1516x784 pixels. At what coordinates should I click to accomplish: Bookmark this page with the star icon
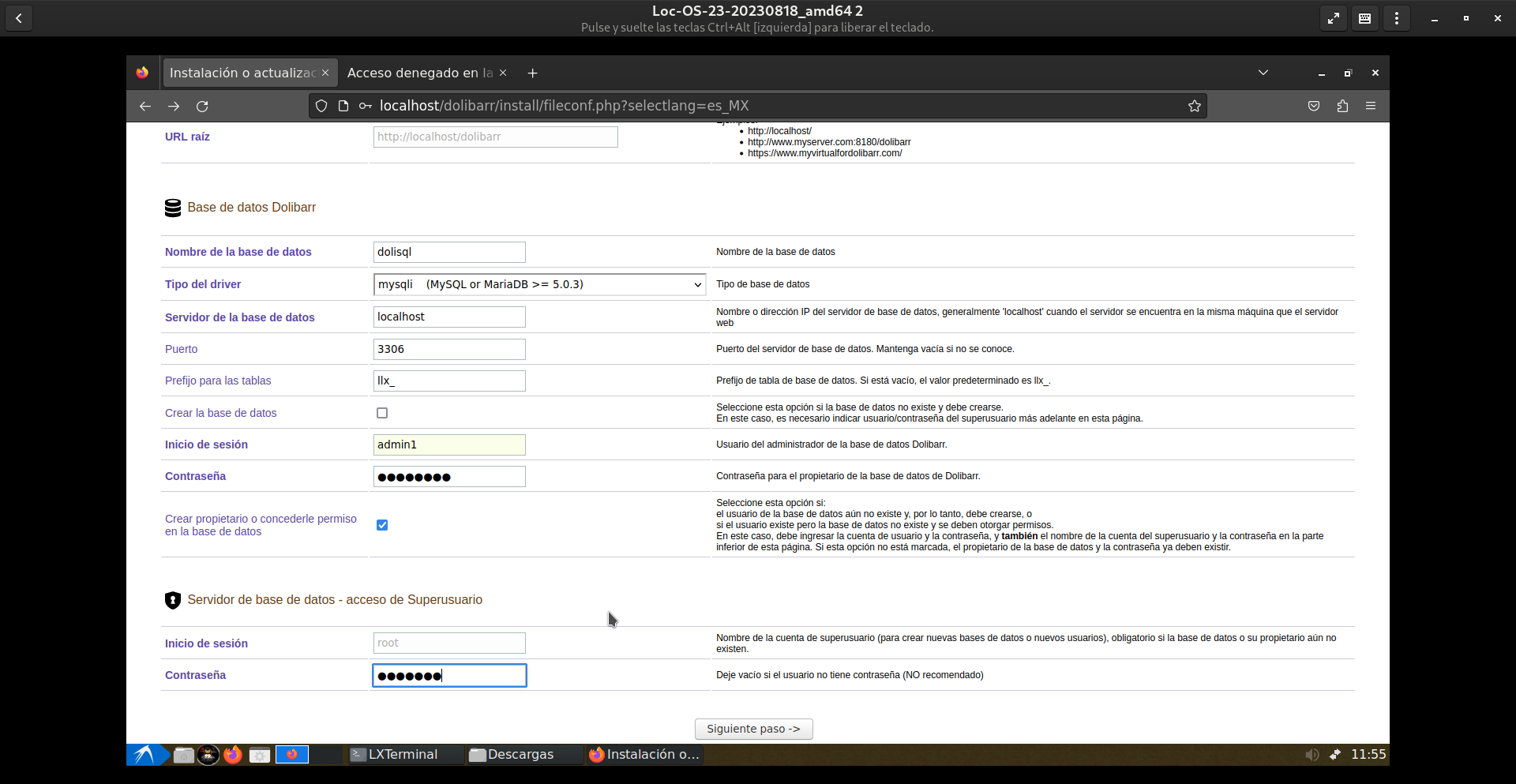(1194, 106)
